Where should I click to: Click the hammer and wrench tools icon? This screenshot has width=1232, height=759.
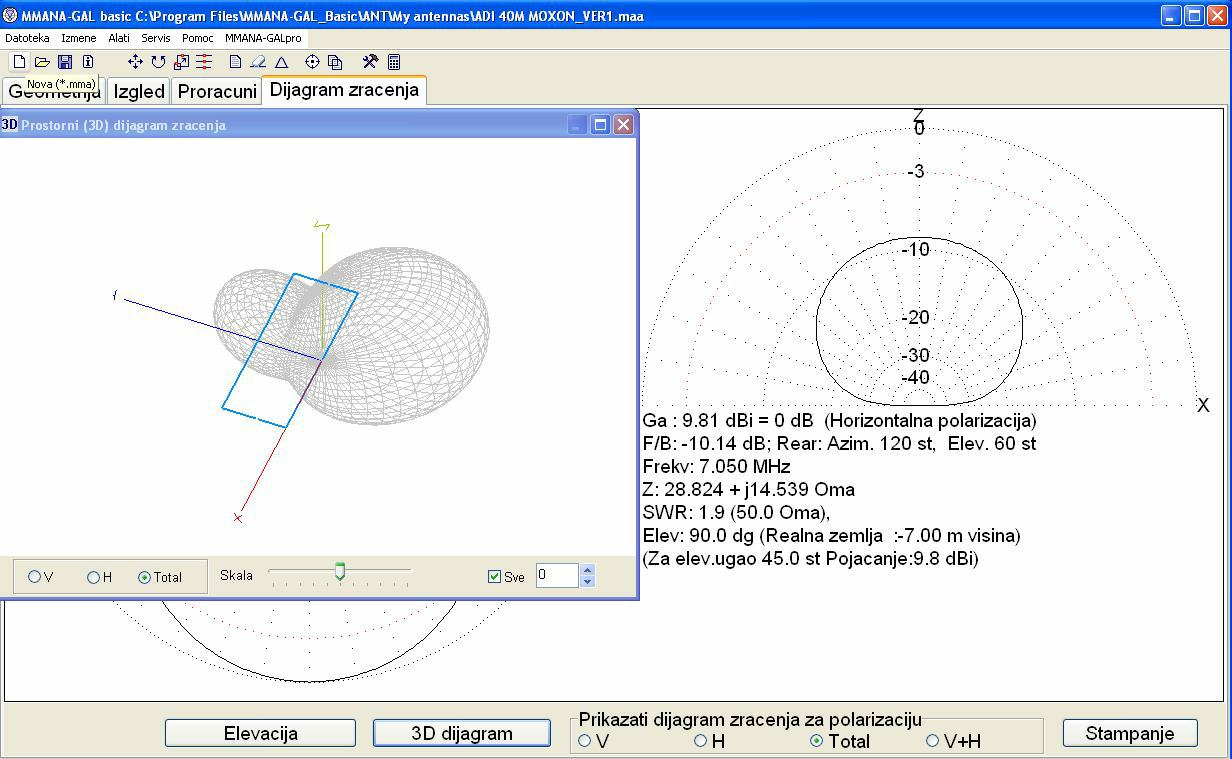point(370,62)
